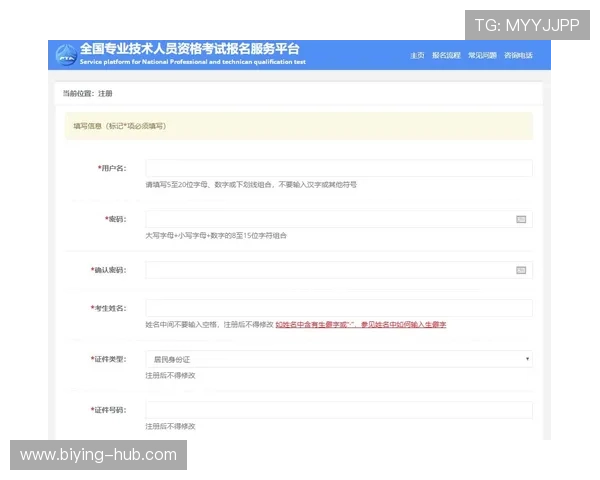Open the 咨询电话 navigation item
The width and height of the screenshot is (600, 480).
pos(518,56)
